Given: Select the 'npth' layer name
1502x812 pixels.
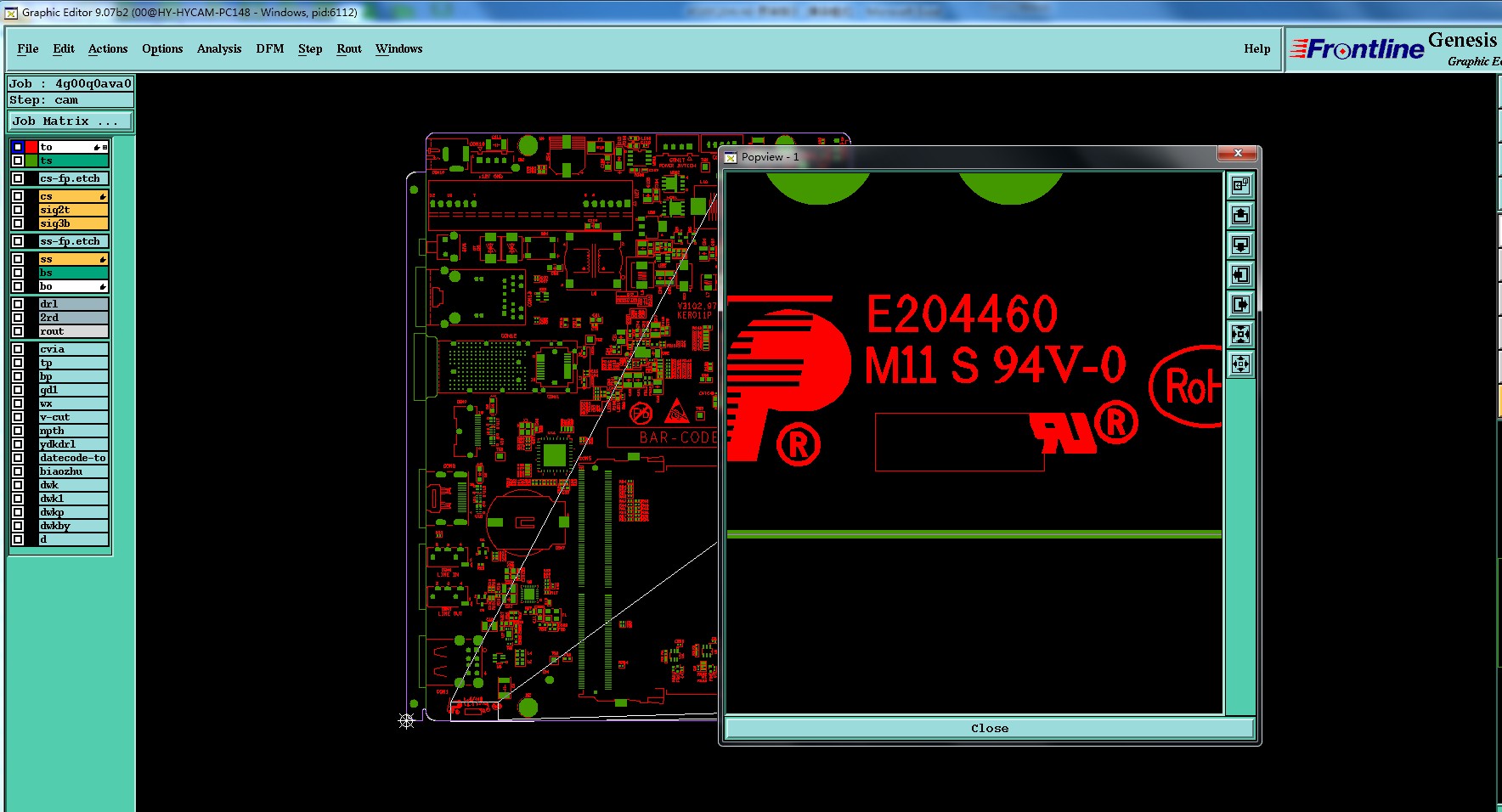Looking at the screenshot, I should tap(74, 431).
